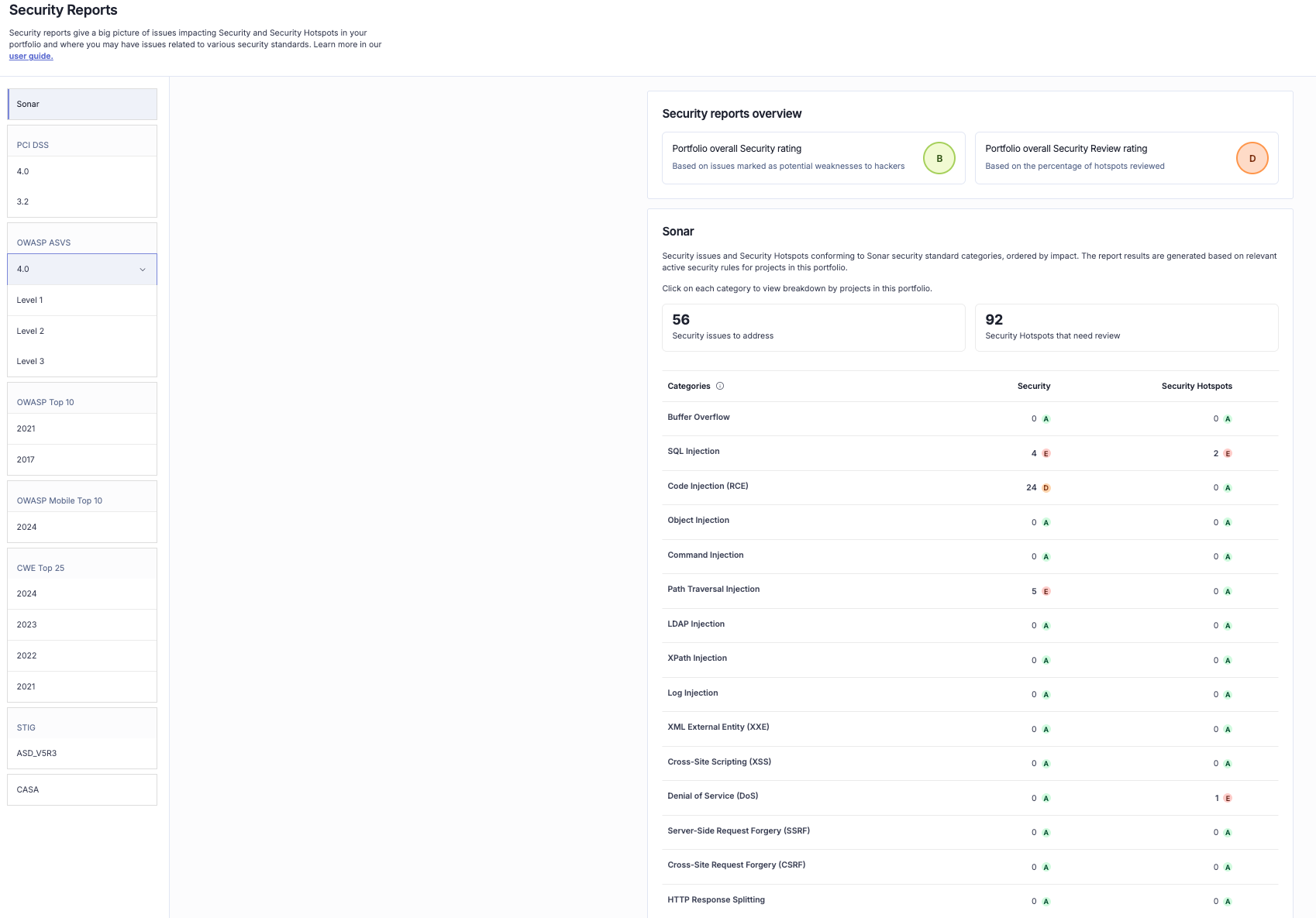
Task: Click the Security Review rating D badge
Action: click(1252, 158)
